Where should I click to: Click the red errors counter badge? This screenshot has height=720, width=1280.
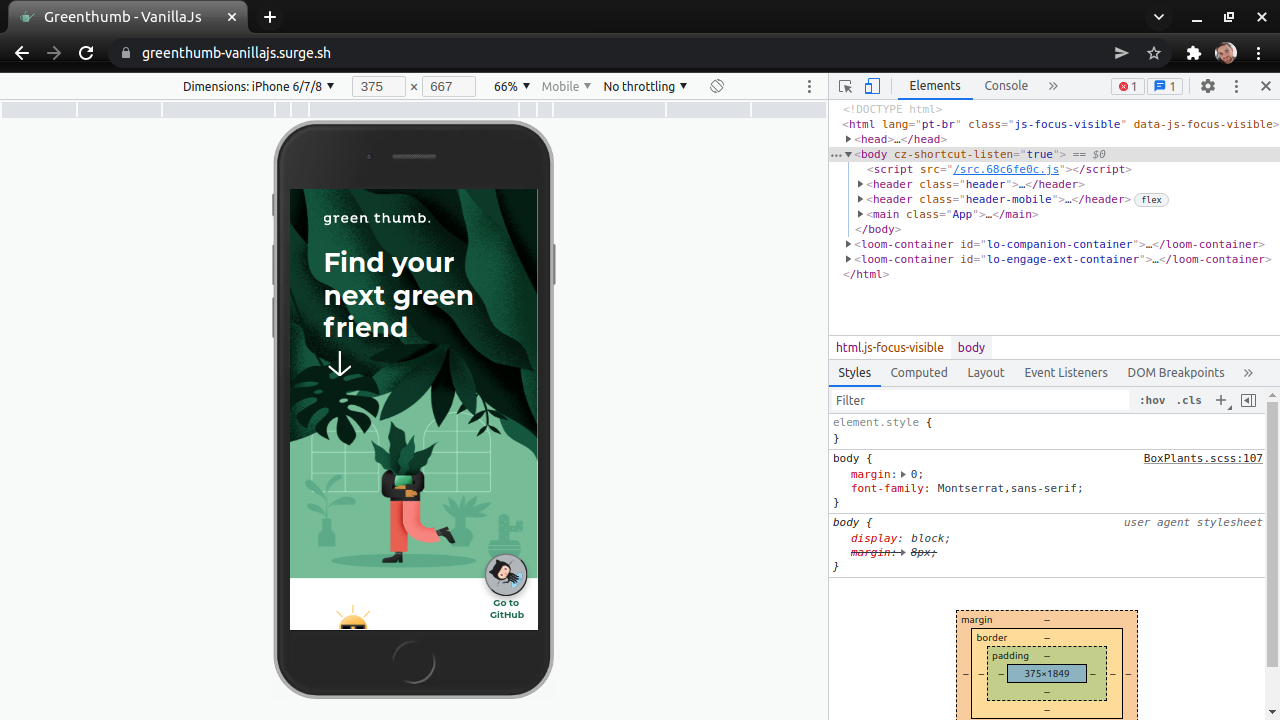pos(1128,86)
